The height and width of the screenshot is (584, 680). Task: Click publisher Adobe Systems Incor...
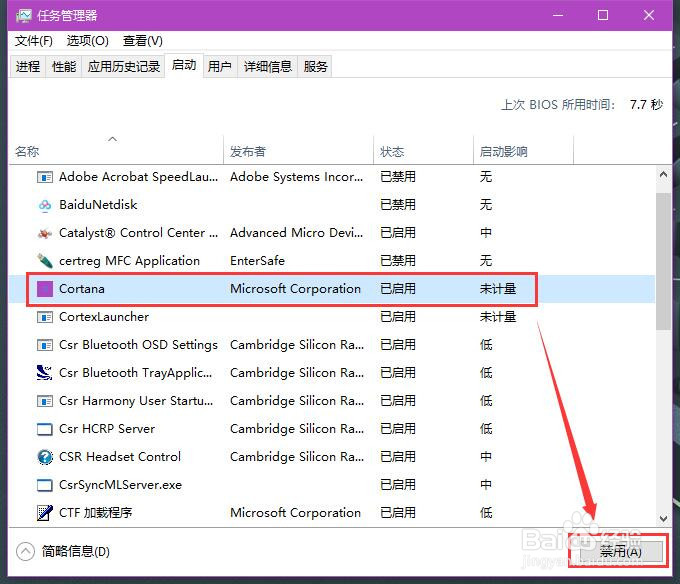(297, 177)
